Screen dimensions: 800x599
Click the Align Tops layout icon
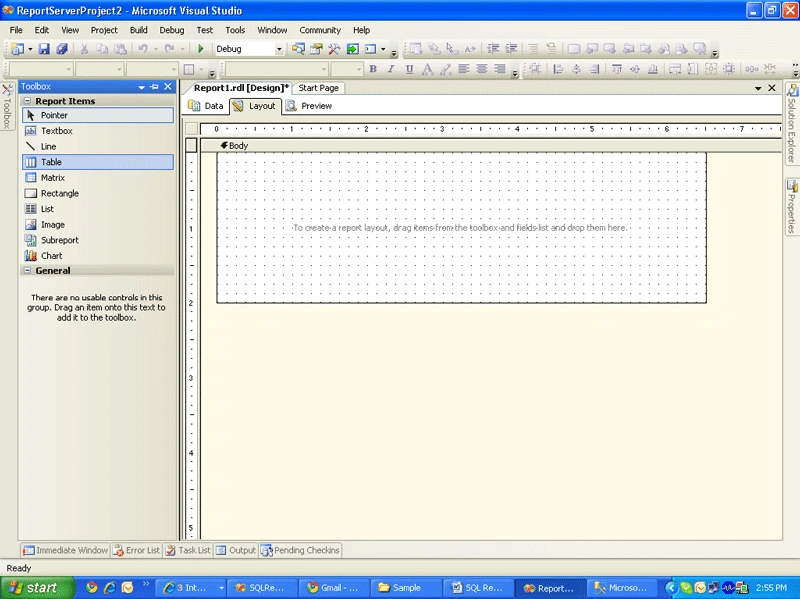[x=616, y=69]
